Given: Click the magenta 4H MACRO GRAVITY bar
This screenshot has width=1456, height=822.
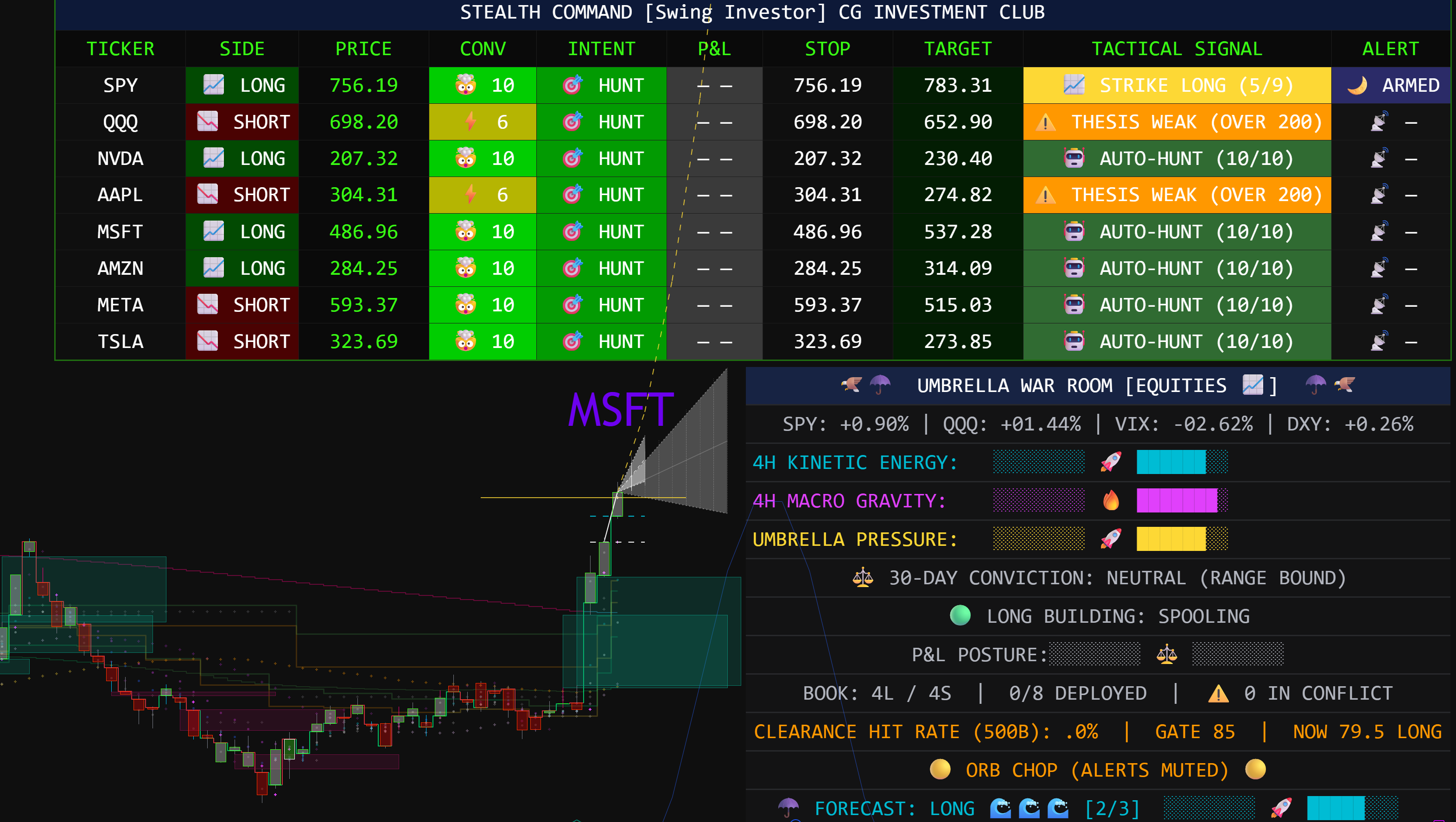Looking at the screenshot, I should click(x=1182, y=500).
